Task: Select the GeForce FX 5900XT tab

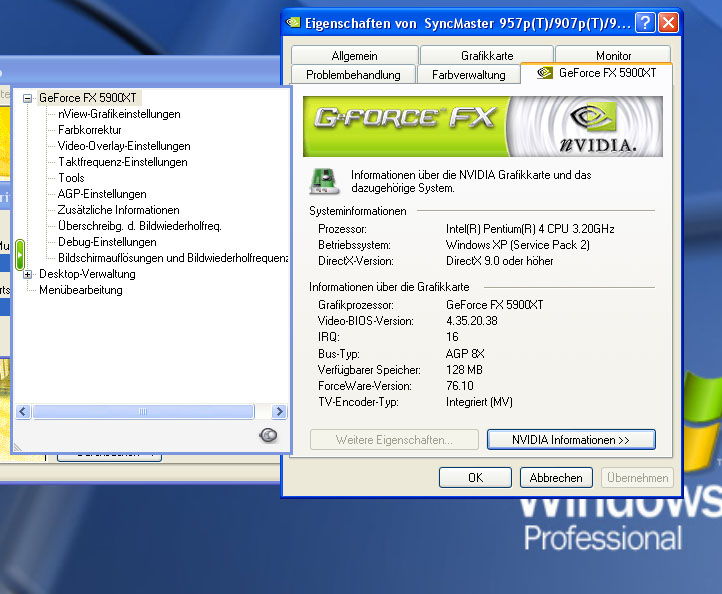Action: pos(597,73)
